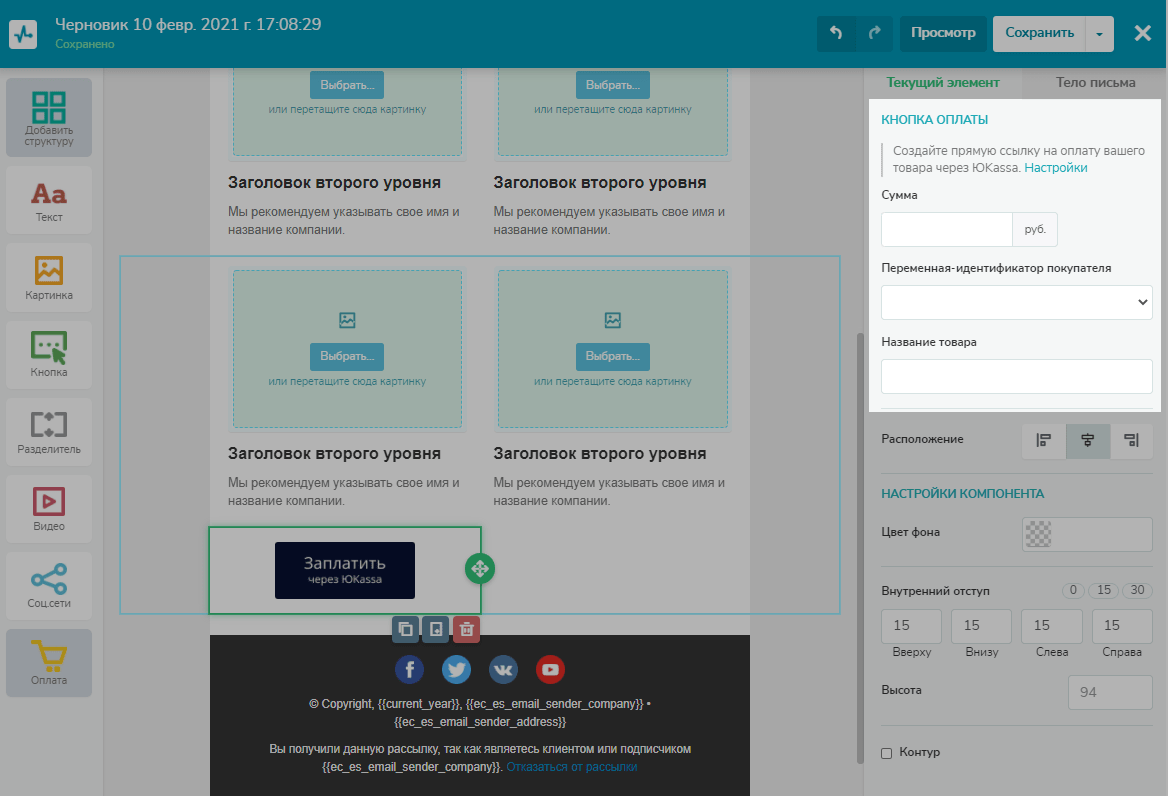Open buyer identifier variable dropdown
1168x796 pixels.
tap(1017, 302)
